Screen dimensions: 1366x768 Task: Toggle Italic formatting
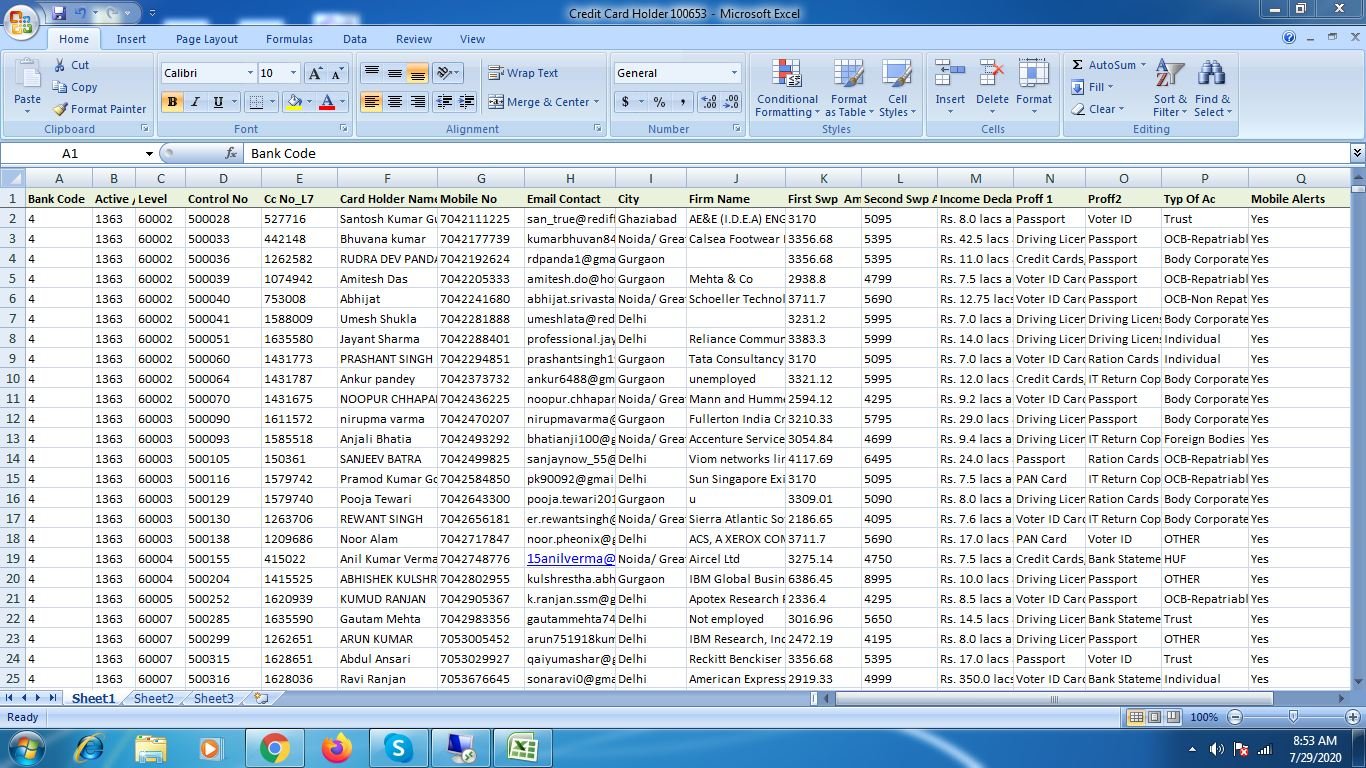pos(195,102)
